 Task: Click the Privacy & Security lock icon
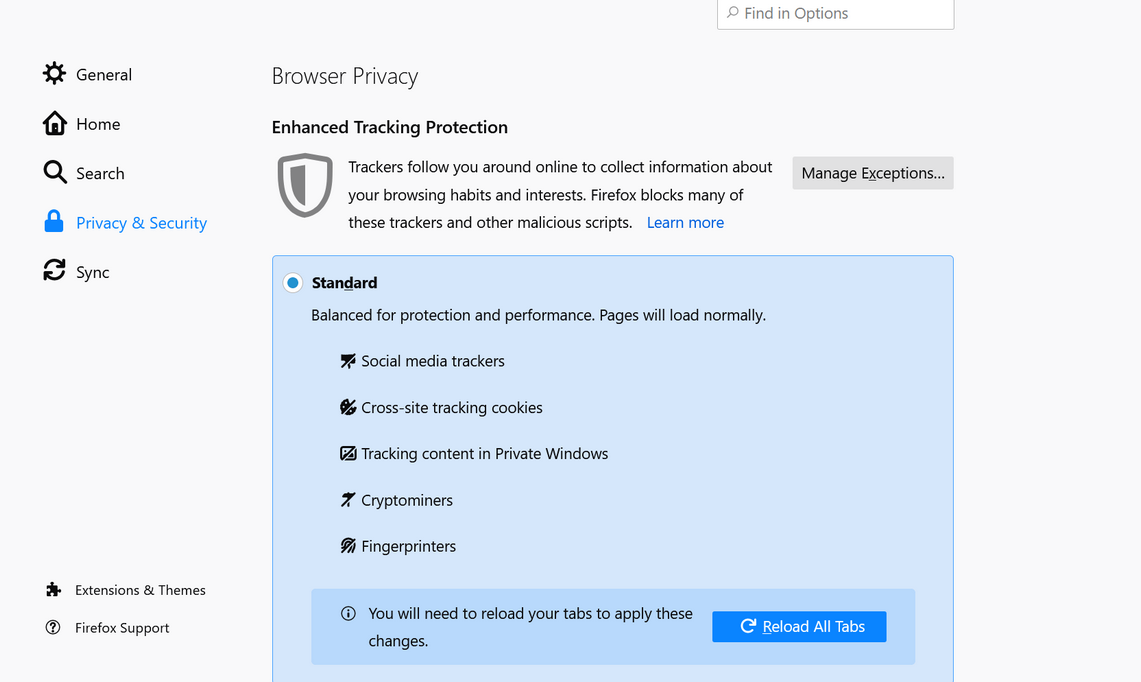(x=54, y=222)
